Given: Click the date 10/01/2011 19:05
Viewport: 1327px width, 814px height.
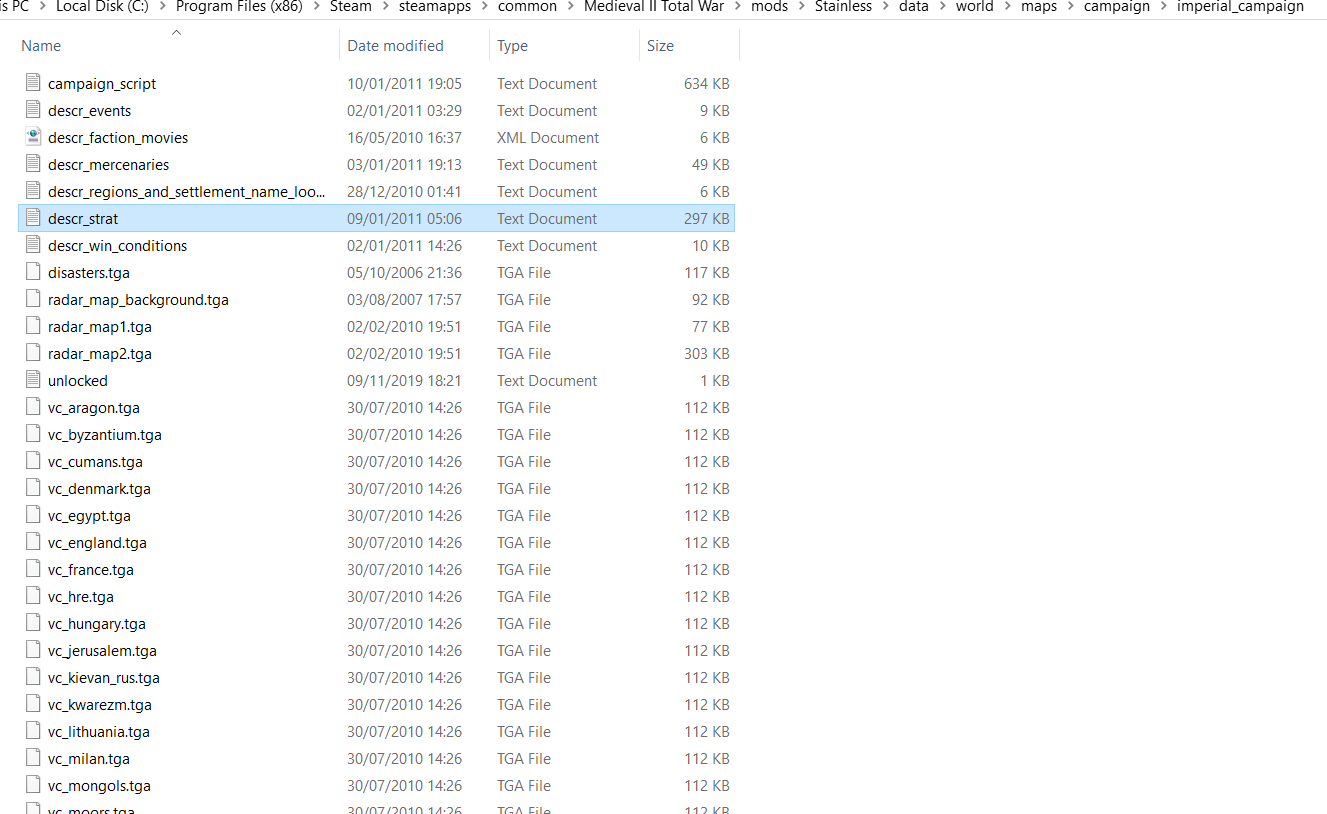Looking at the screenshot, I should coord(404,83).
